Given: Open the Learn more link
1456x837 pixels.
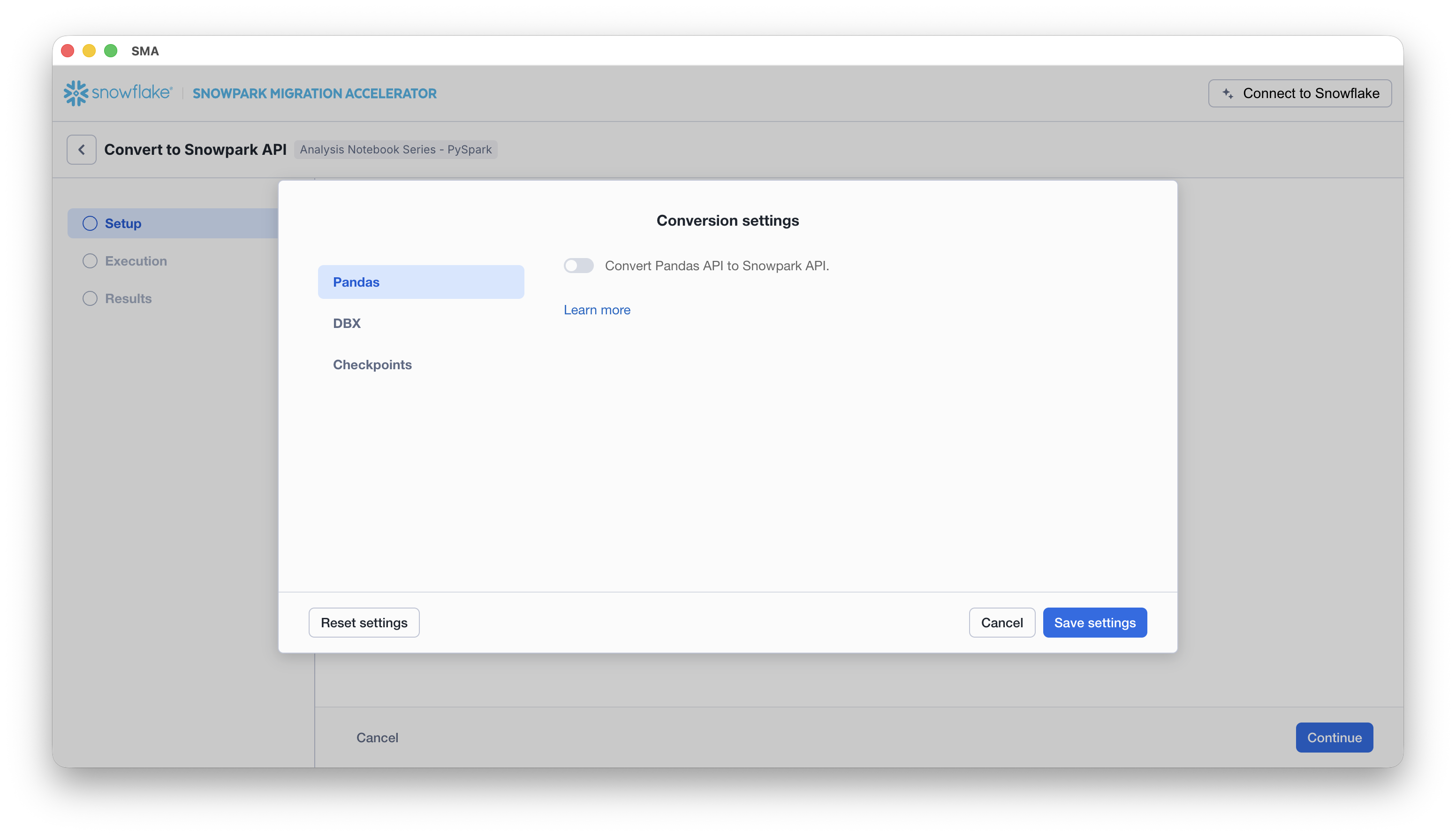Looking at the screenshot, I should [596, 310].
